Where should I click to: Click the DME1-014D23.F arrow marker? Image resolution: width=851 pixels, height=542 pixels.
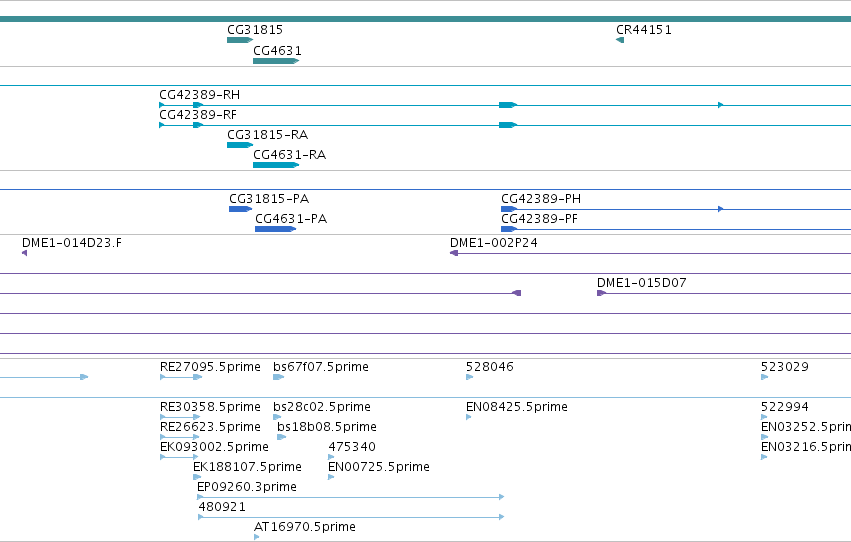(x=24, y=253)
